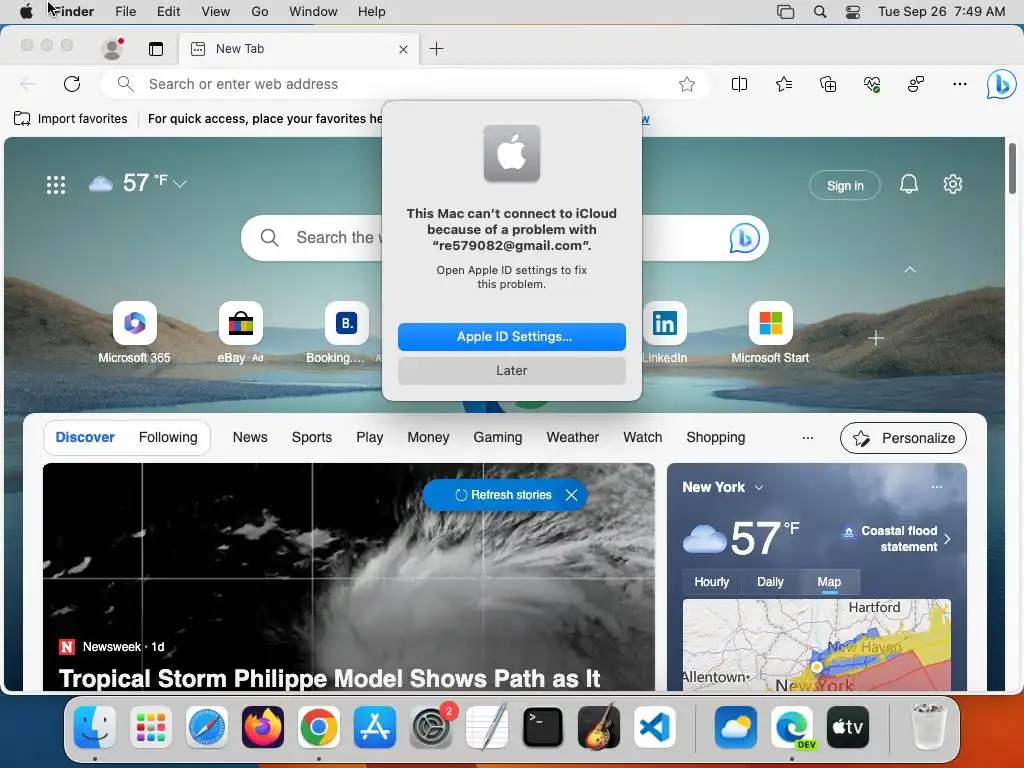This screenshot has width=1024, height=768.
Task: Select Daily weather tab
Action: [770, 582]
